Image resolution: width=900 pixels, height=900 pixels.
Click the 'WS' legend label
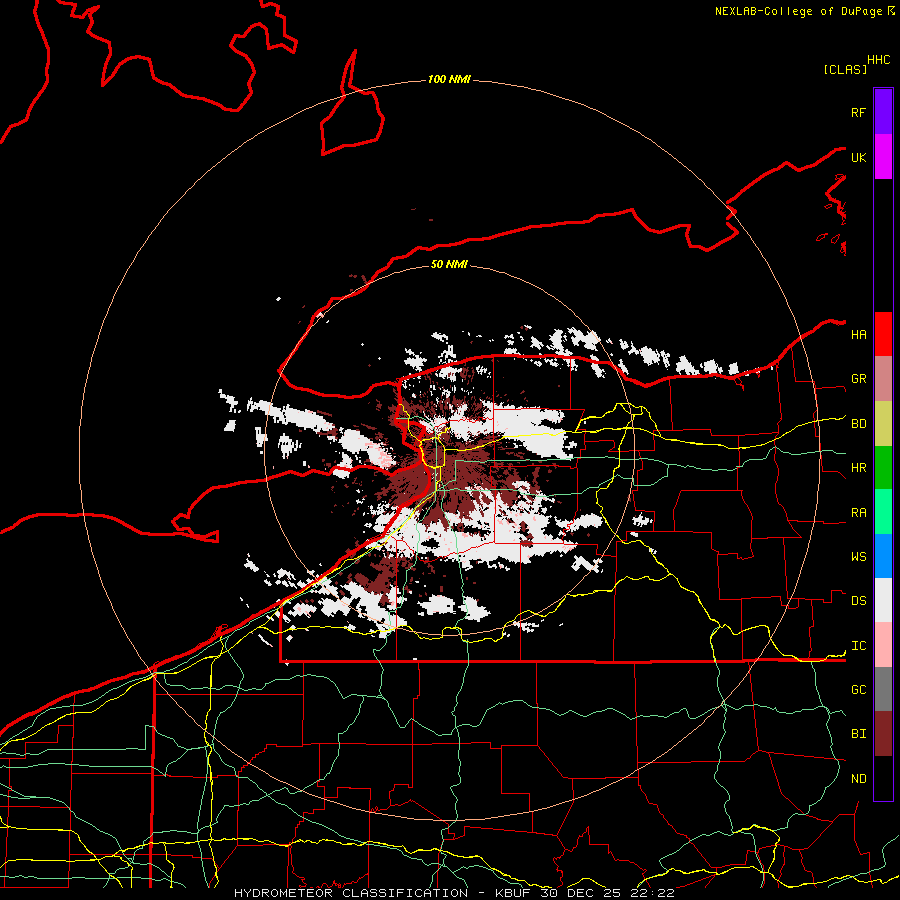859,557
